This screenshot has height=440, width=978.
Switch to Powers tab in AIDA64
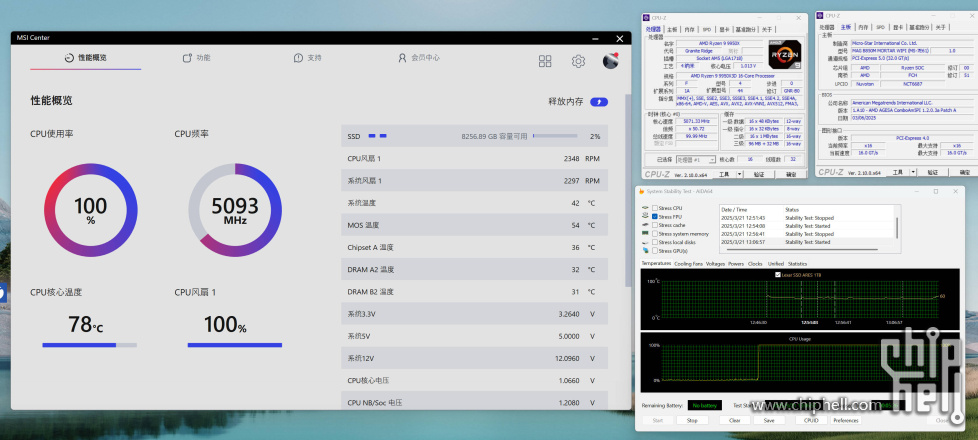point(736,264)
